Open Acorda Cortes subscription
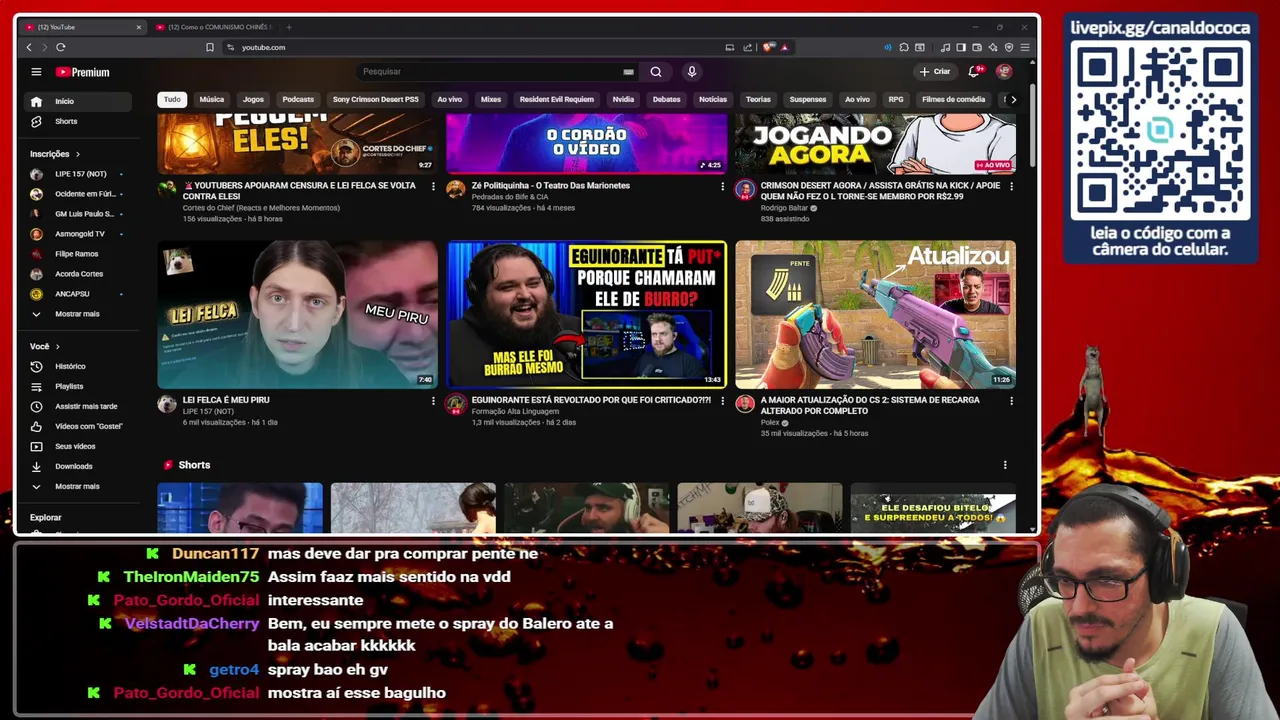Screen dimensions: 1280x720 click(x=77, y=274)
